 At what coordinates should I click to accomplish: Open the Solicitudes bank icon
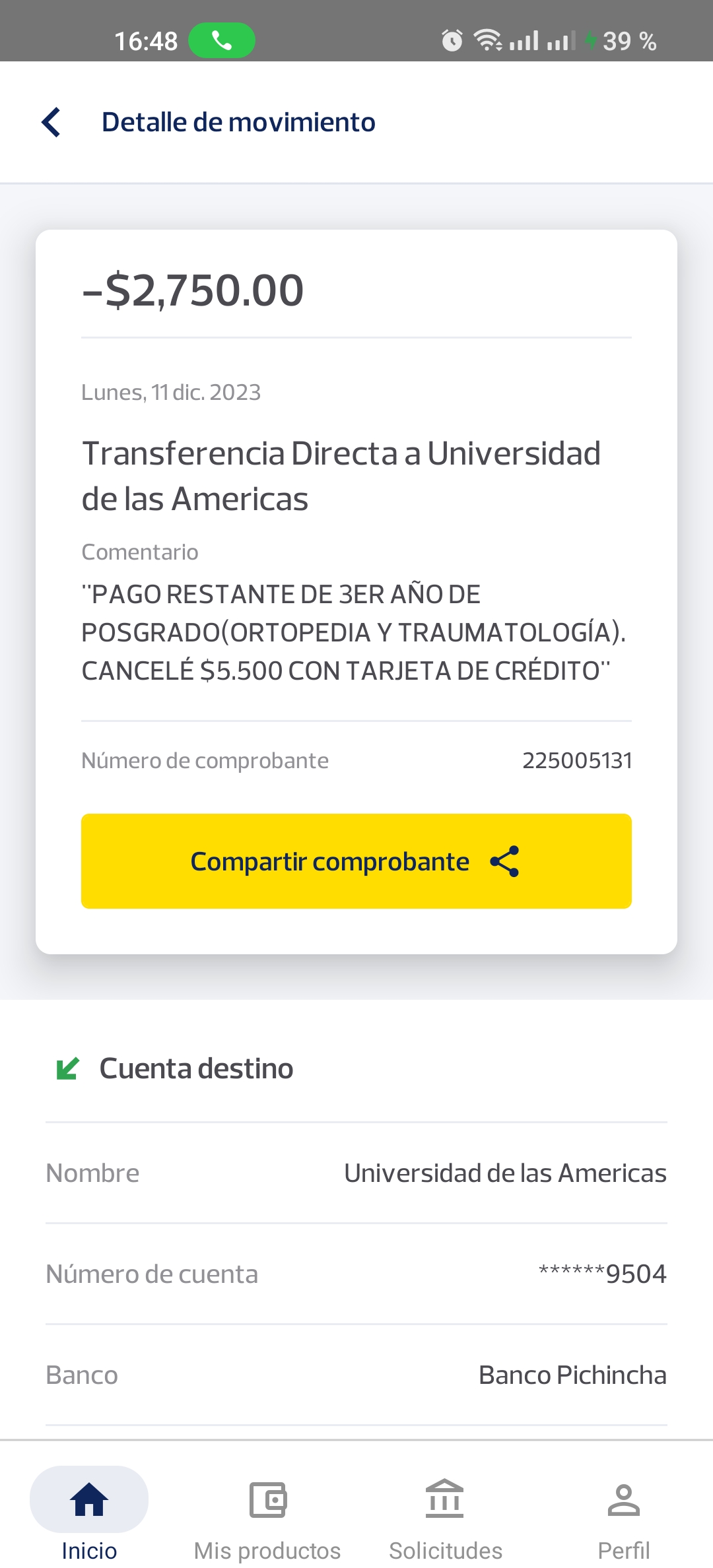445,1499
